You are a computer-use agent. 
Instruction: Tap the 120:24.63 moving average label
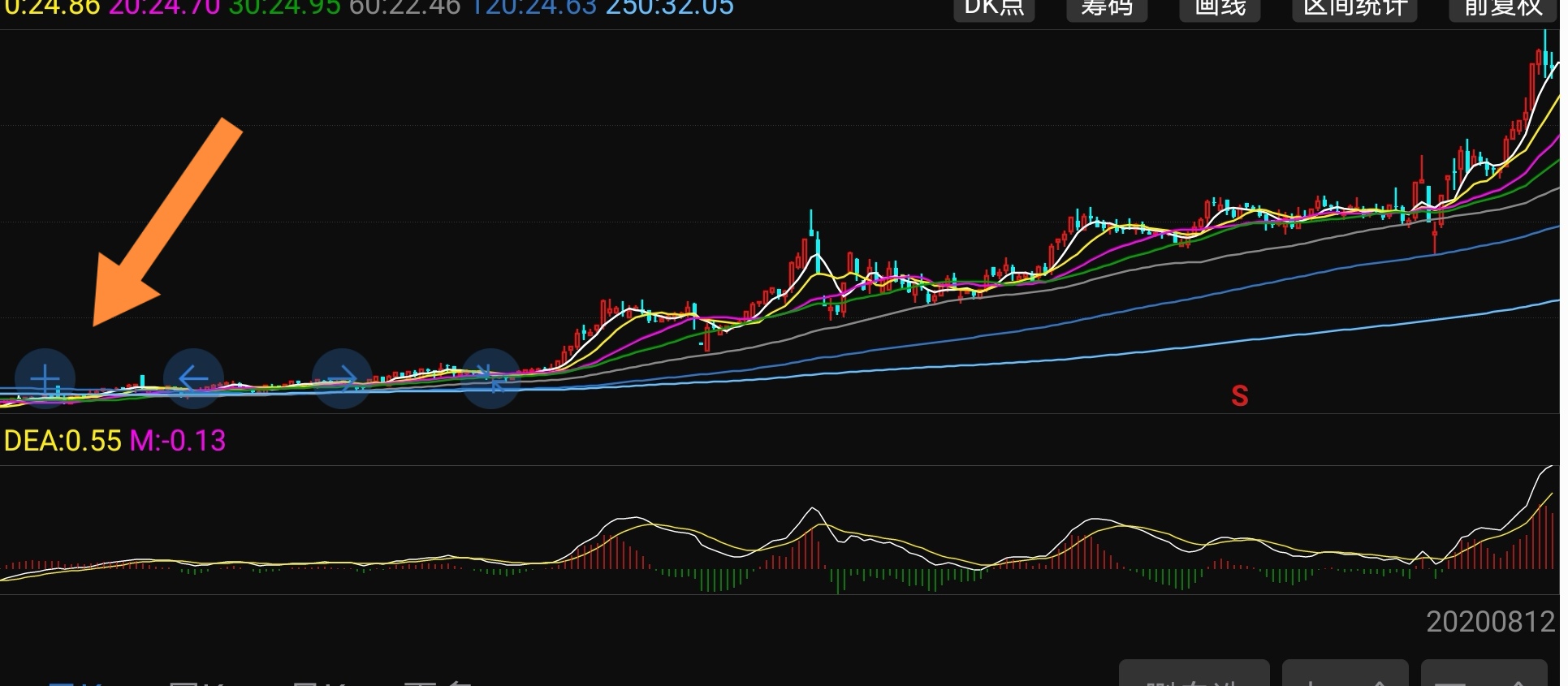click(x=534, y=8)
